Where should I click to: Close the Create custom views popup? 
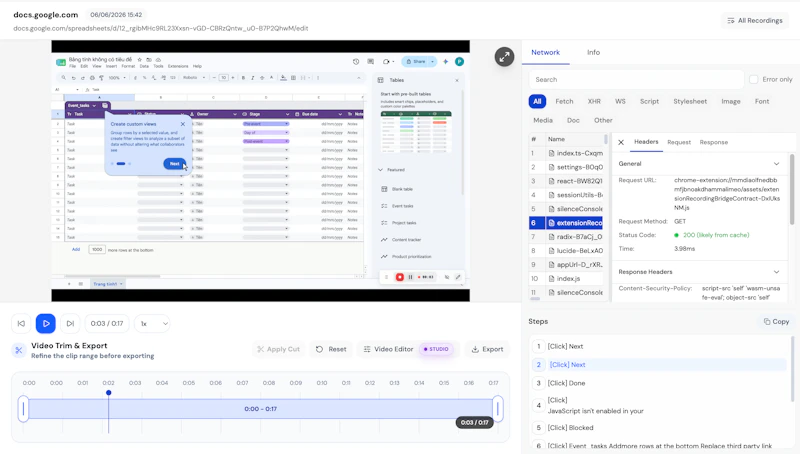pos(183,124)
